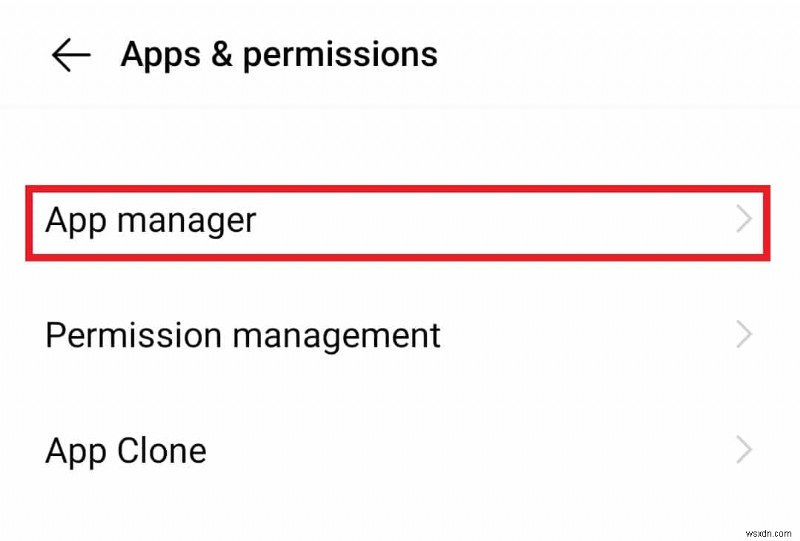Go back from Apps & permissions screen

tap(71, 56)
